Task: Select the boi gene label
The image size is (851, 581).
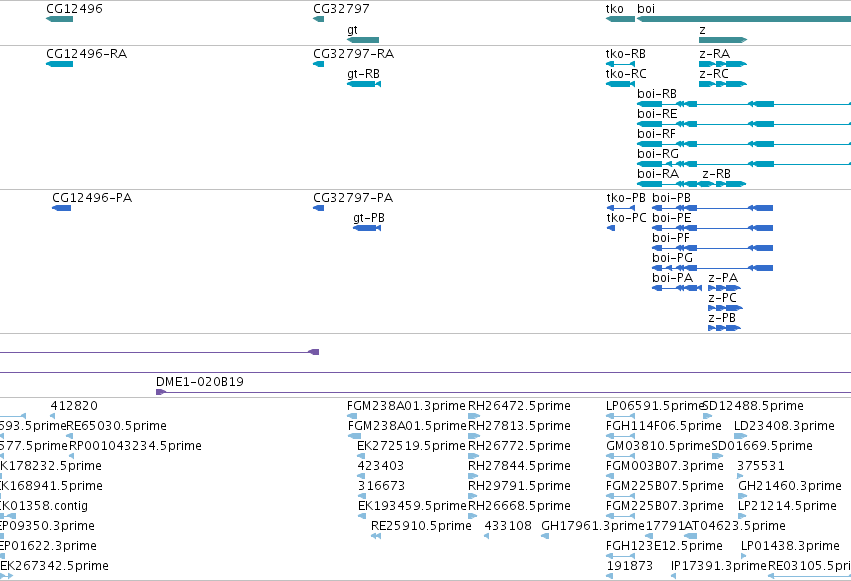Action: tap(646, 9)
